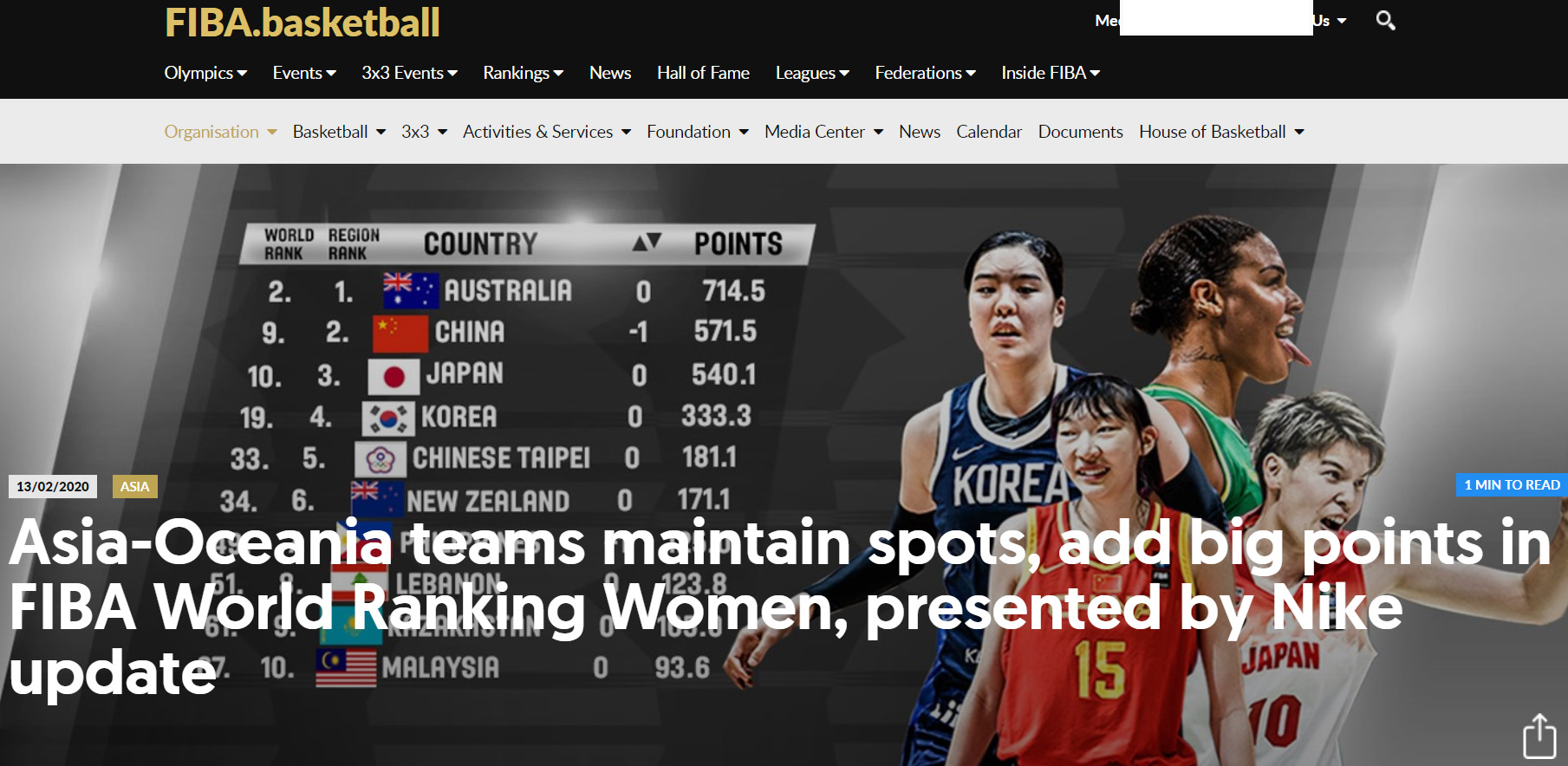
Task: Open News in the grey sub-navigation
Action: point(920,132)
